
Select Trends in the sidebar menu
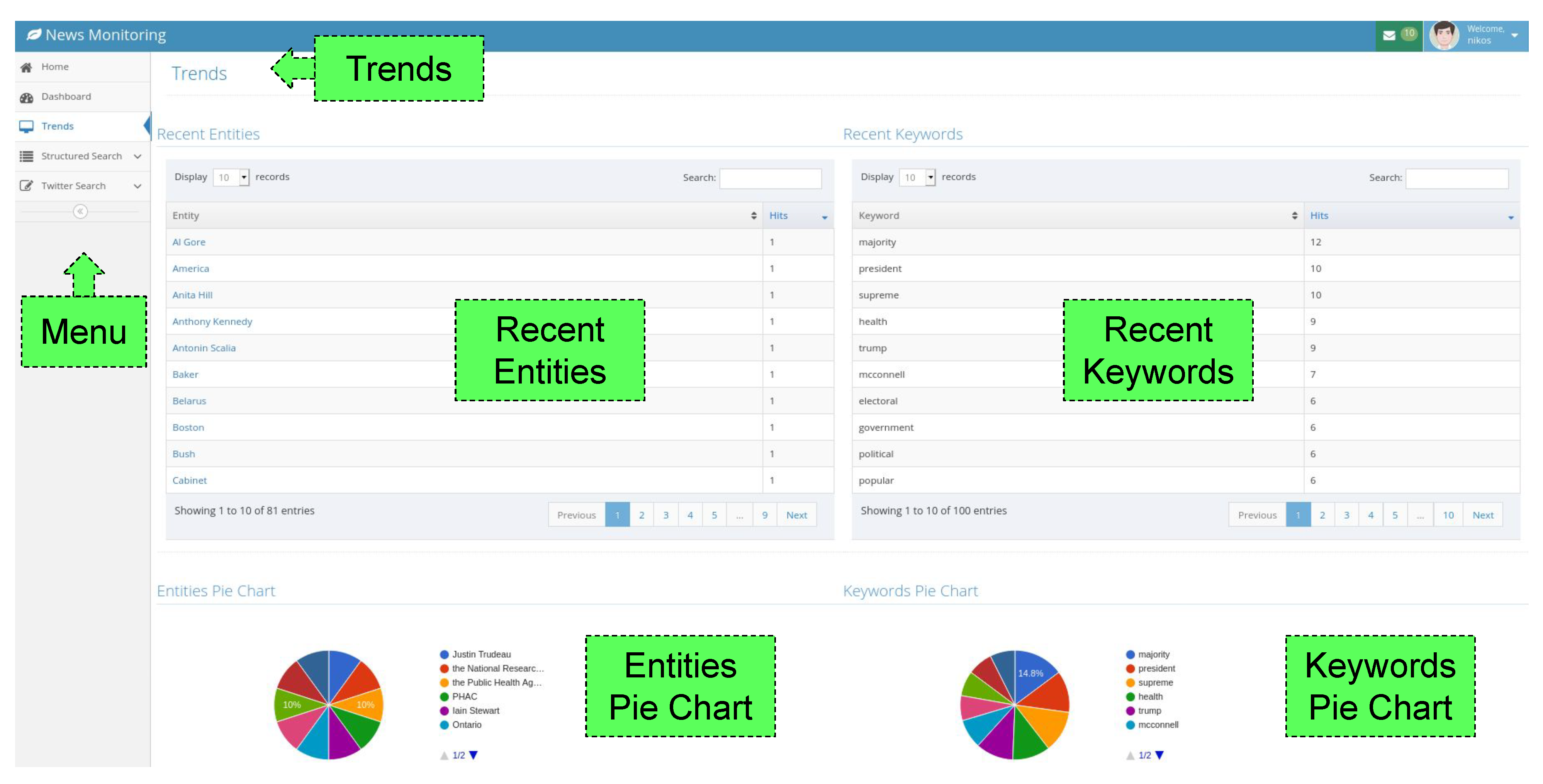click(x=58, y=126)
